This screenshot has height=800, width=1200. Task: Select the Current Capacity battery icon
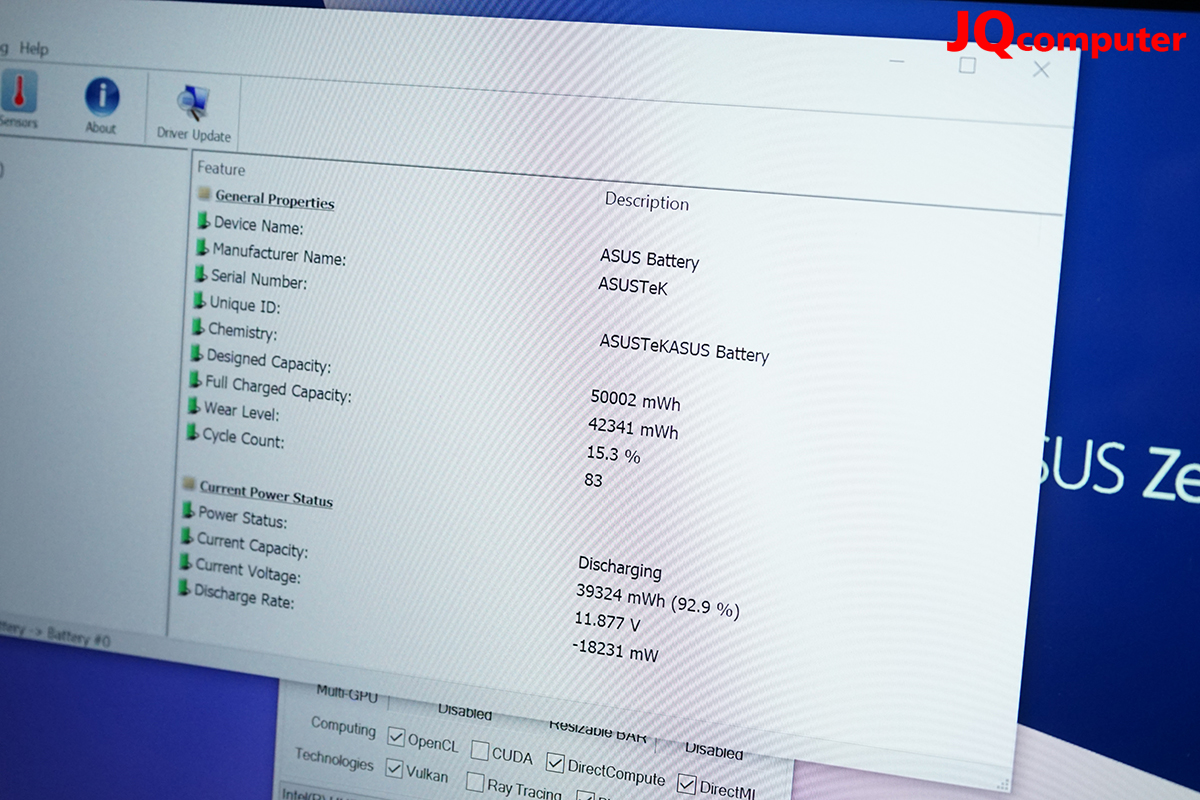point(186,536)
